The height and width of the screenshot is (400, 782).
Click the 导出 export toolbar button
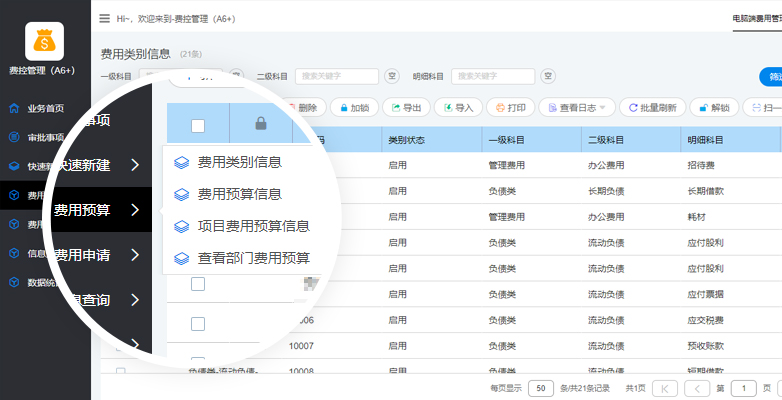click(x=406, y=107)
